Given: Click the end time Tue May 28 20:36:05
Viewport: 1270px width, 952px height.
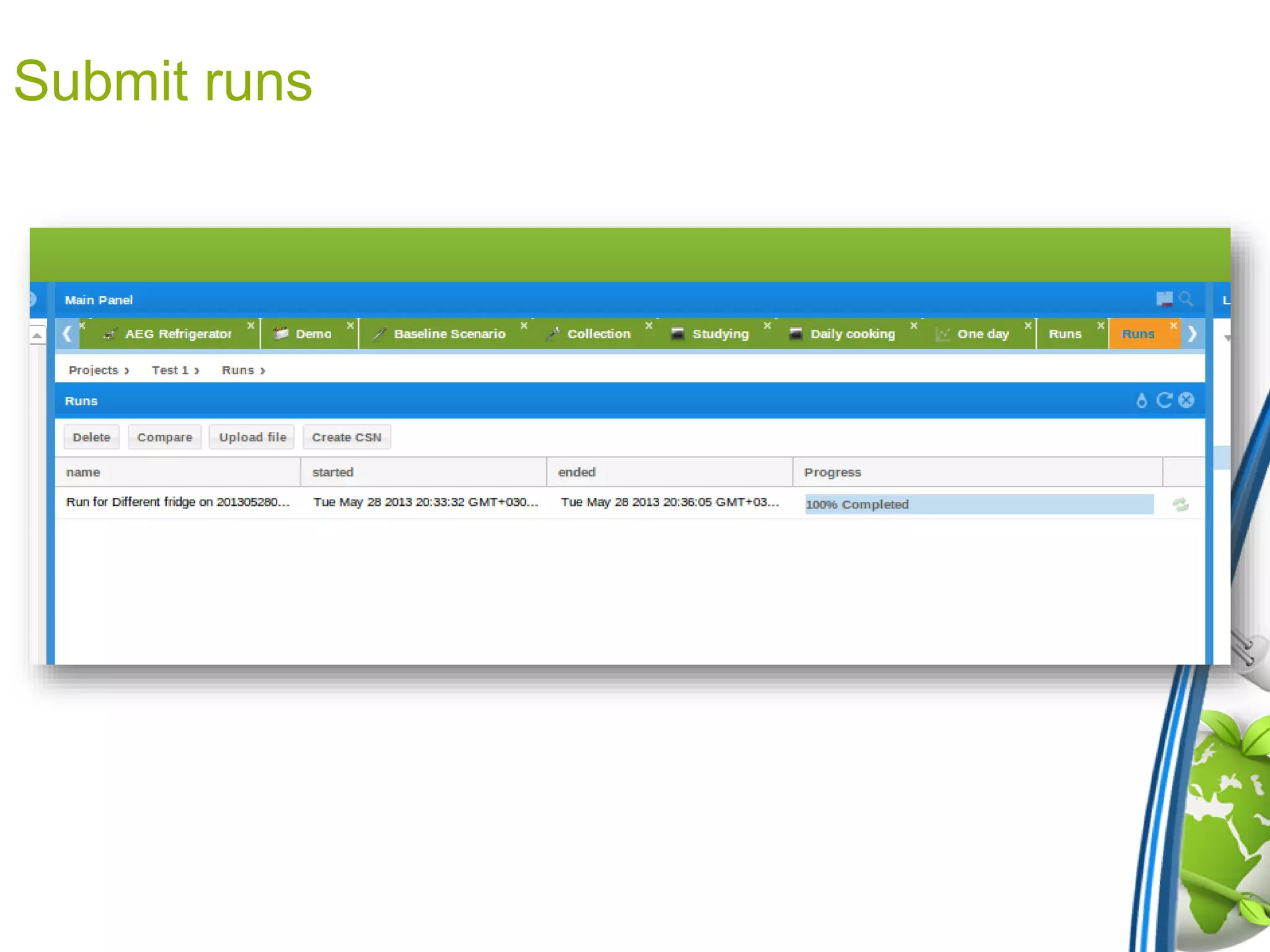Looking at the screenshot, I should point(670,502).
